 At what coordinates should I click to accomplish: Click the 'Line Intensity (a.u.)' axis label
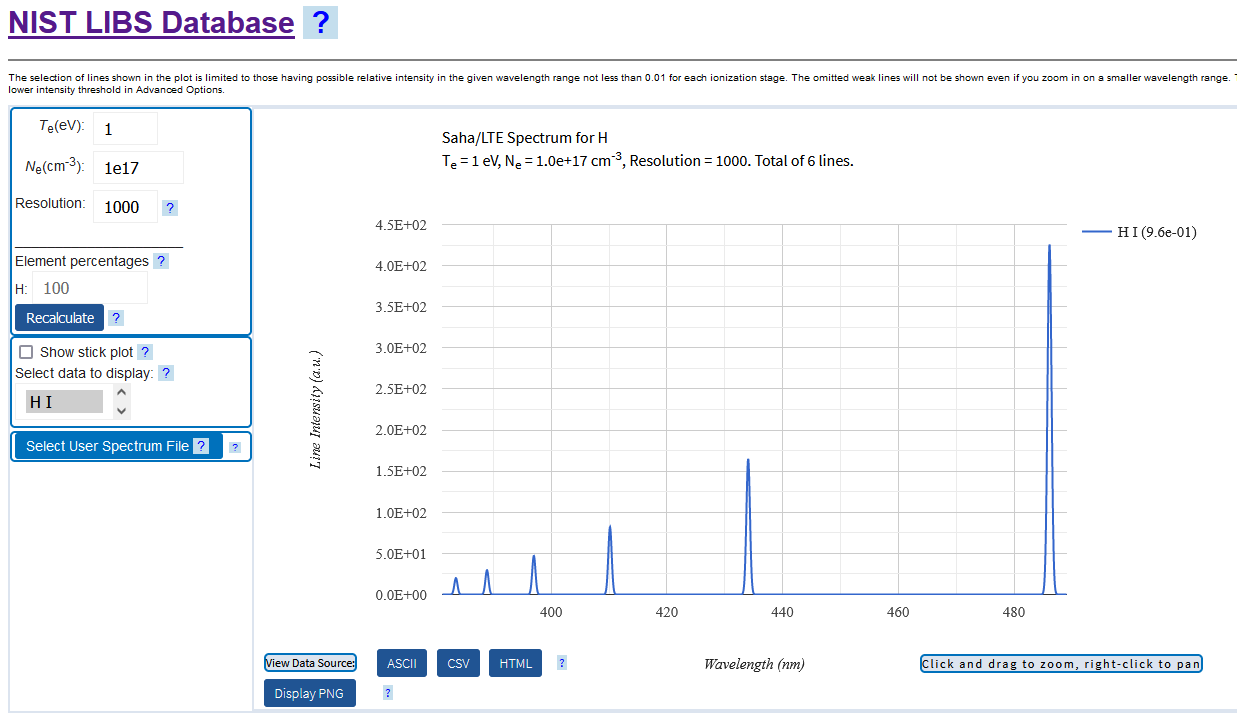316,409
